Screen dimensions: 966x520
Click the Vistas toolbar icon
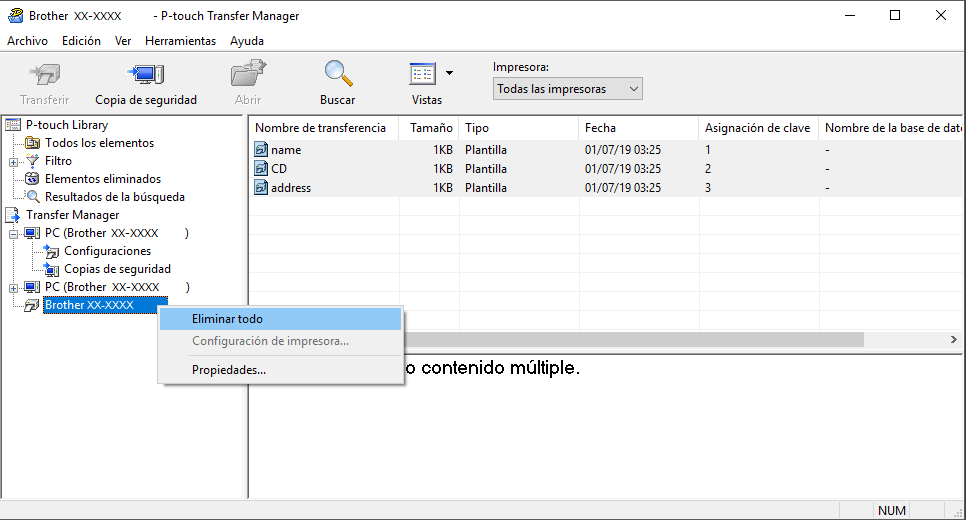(x=423, y=74)
